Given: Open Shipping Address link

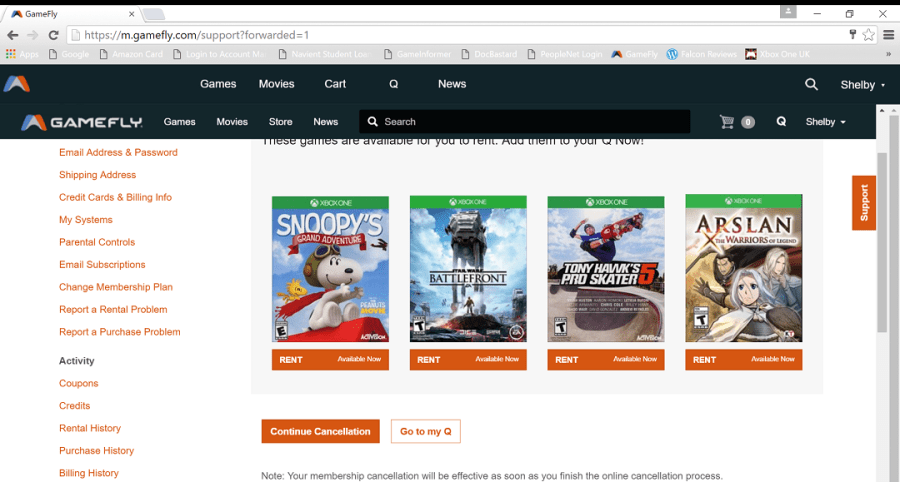Looking at the screenshot, I should point(98,174).
